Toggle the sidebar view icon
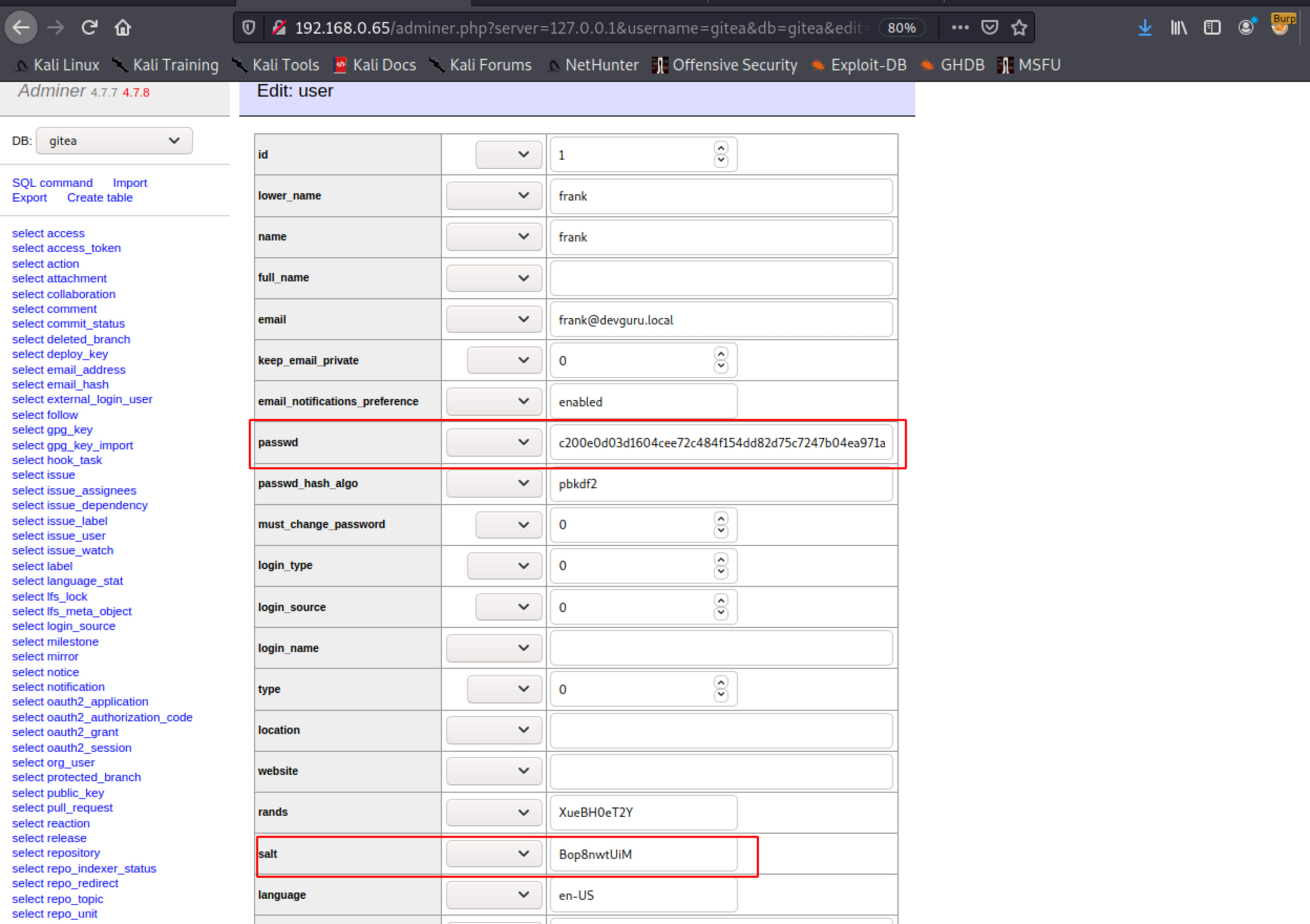Screen dimensions: 1310x924 1212,28
